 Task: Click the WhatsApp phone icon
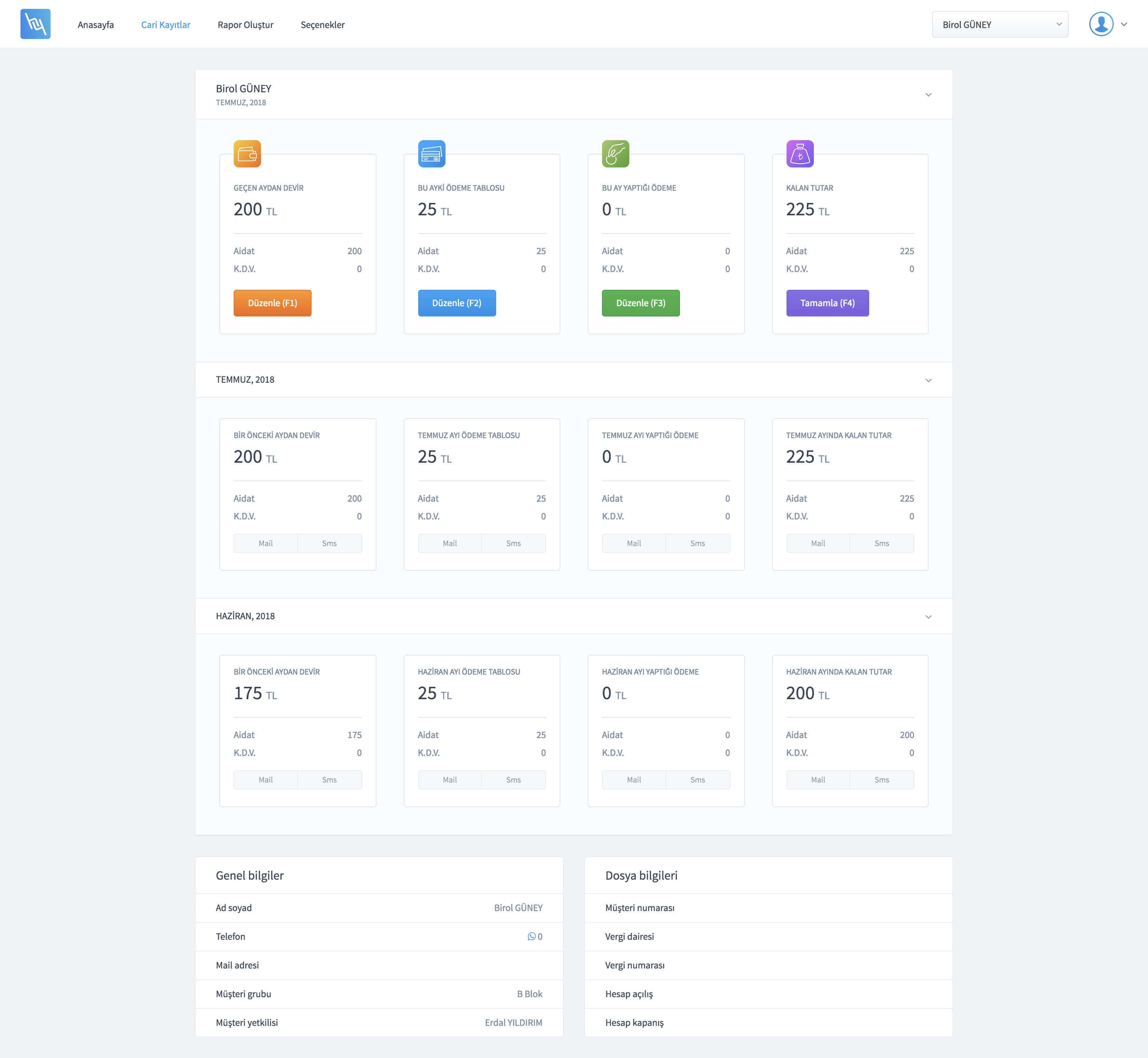pos(531,937)
